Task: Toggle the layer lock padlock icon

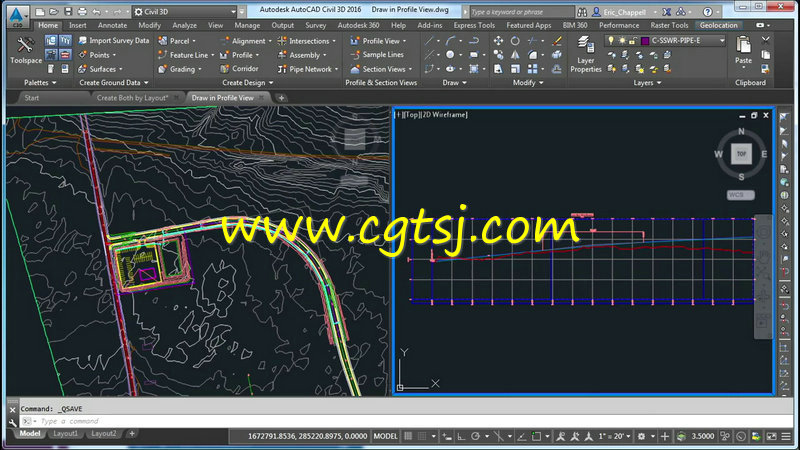Action: tap(633, 40)
